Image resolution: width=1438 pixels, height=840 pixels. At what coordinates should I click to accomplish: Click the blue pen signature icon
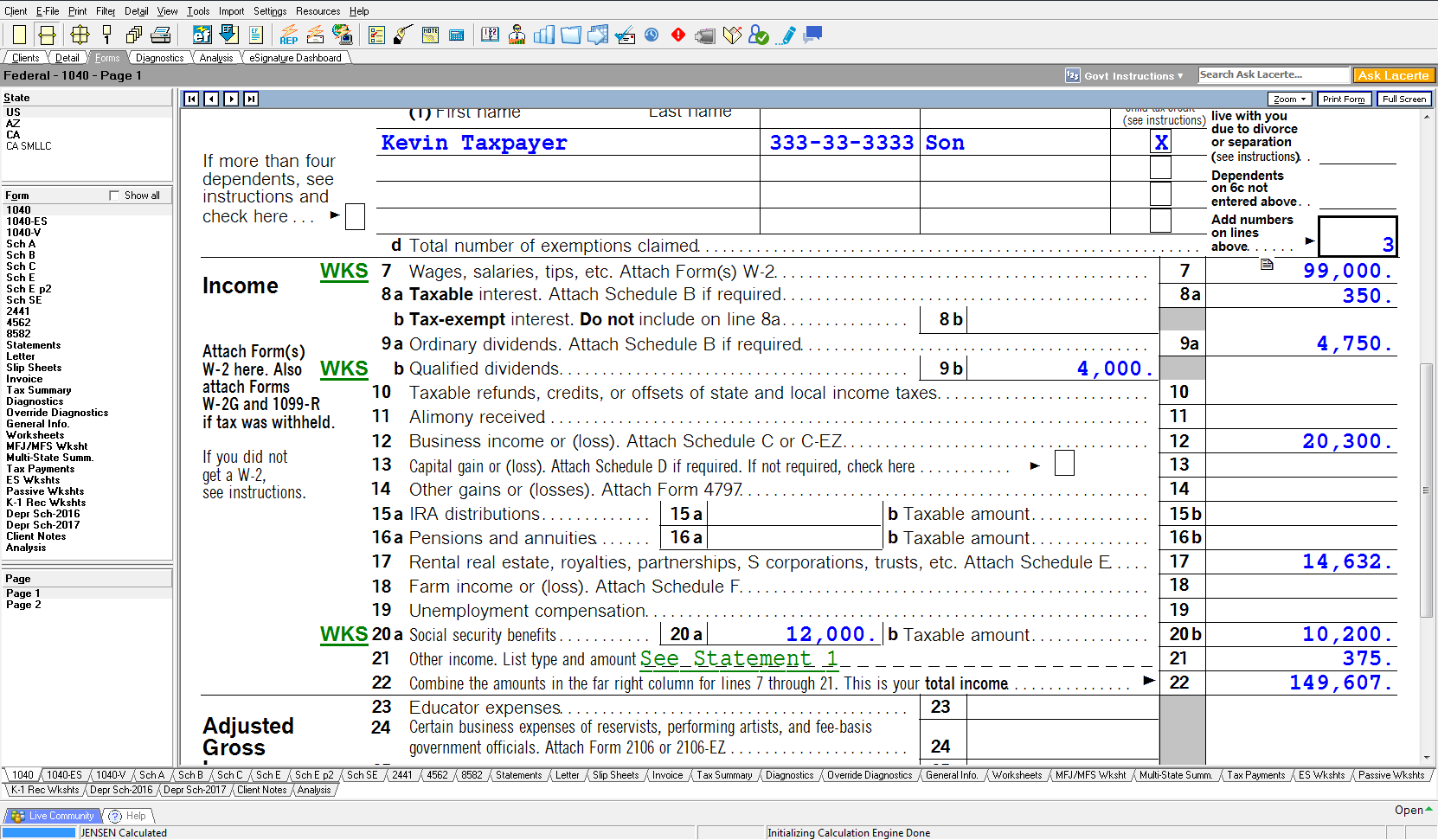point(786,35)
